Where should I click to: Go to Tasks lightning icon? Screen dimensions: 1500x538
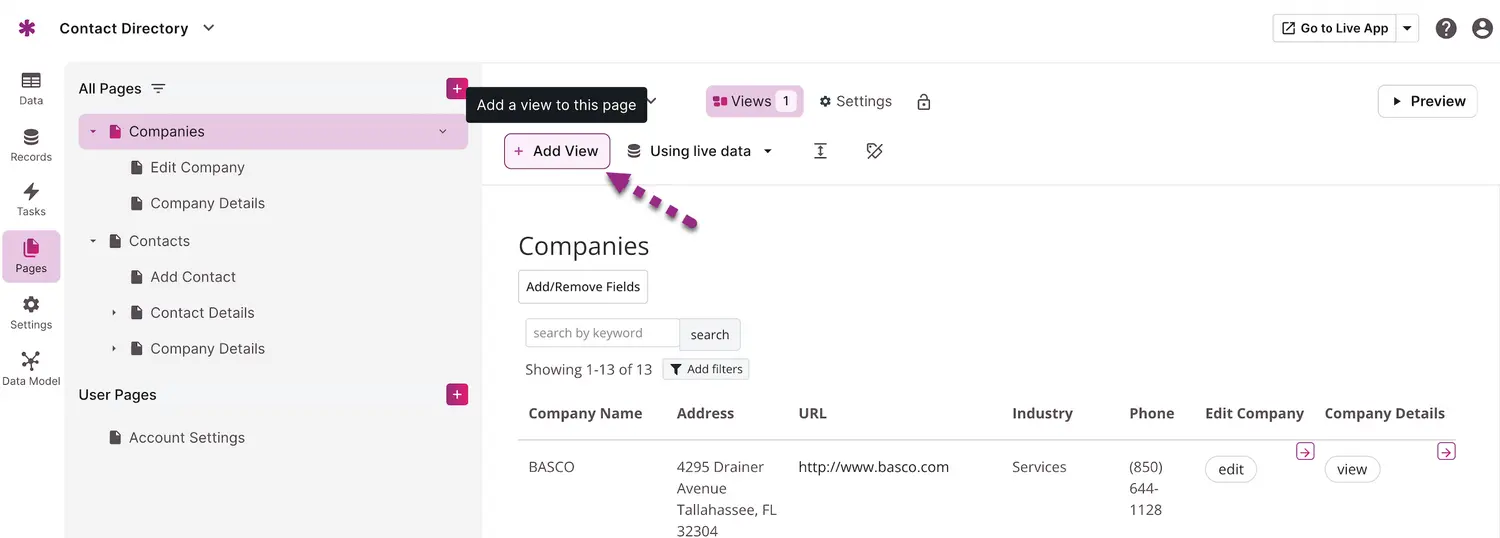tap(31, 198)
